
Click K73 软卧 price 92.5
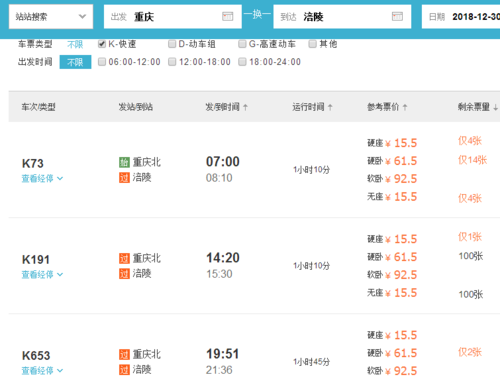tap(405, 179)
